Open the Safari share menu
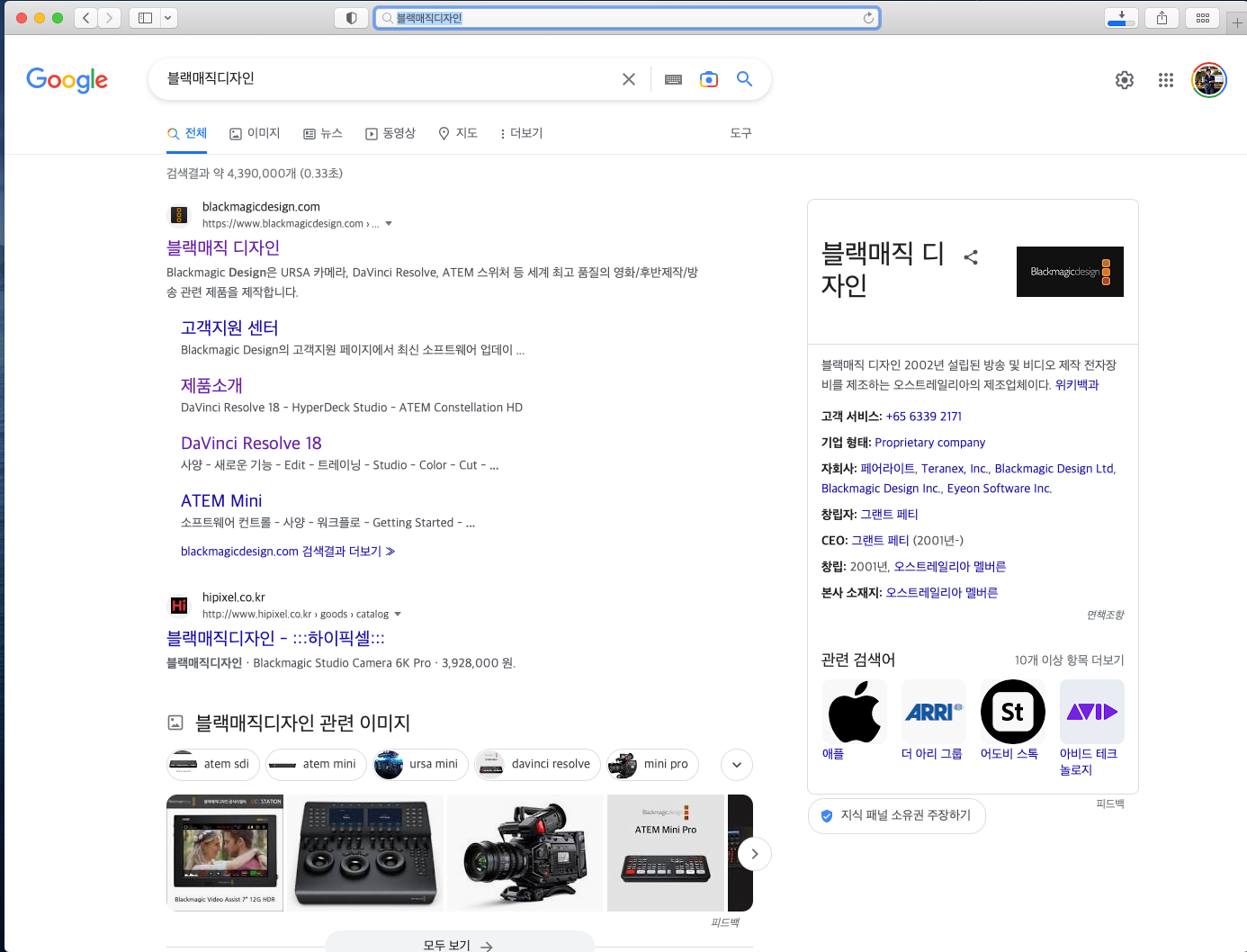Screen dimensions: 1247x952 pos(1162,18)
